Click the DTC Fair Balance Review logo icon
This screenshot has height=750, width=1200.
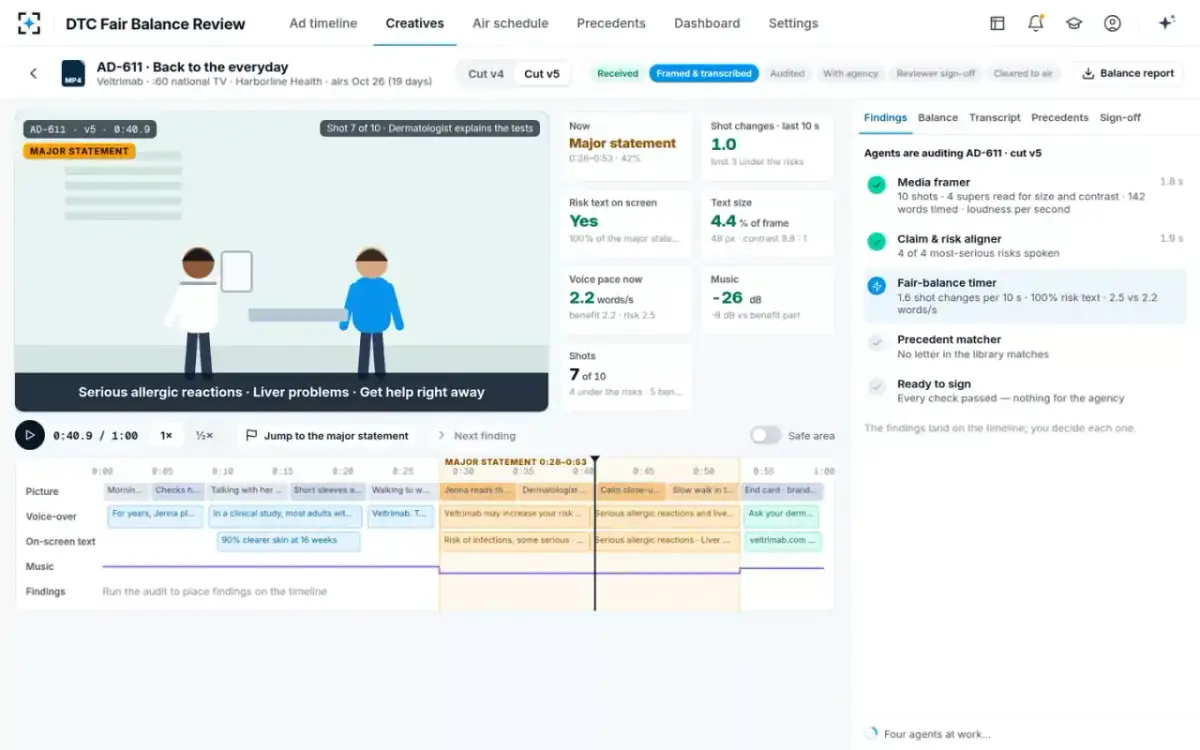[x=30, y=23]
